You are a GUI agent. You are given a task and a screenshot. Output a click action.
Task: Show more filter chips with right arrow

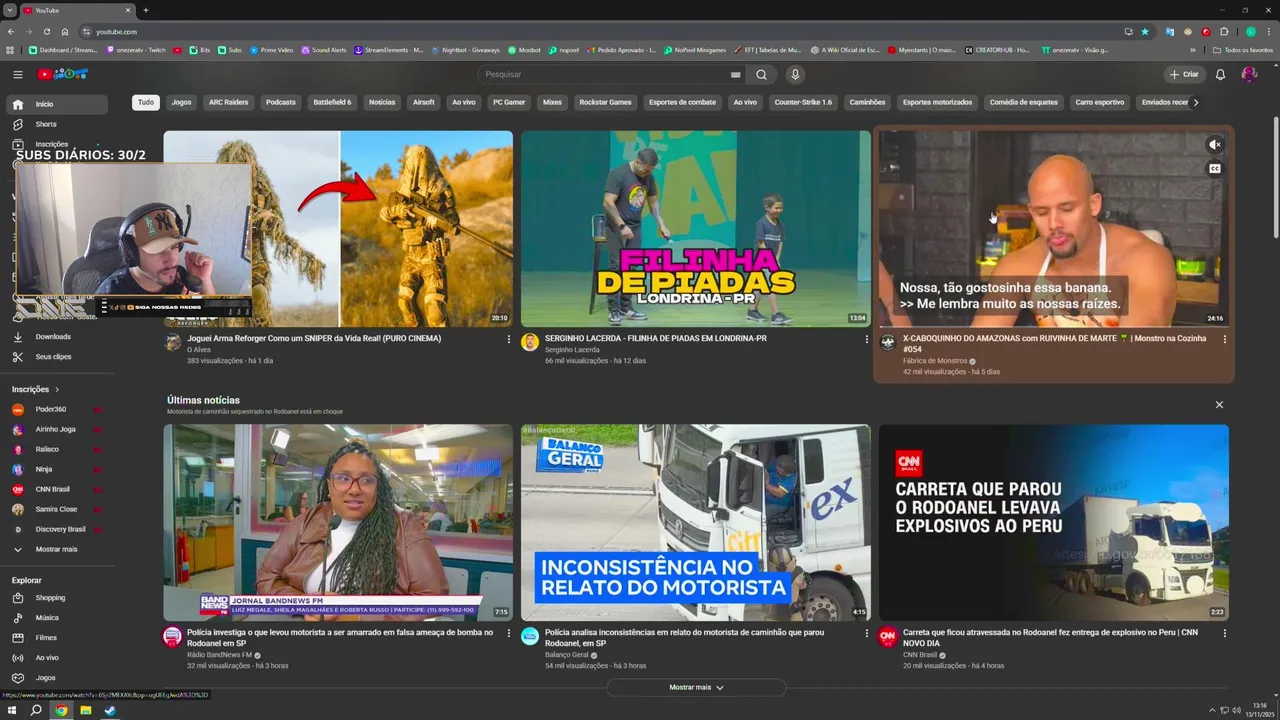point(1195,102)
